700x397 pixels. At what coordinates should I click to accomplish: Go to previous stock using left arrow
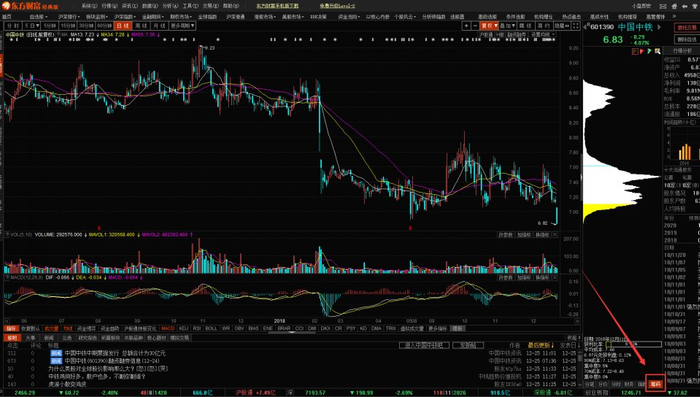pos(586,27)
